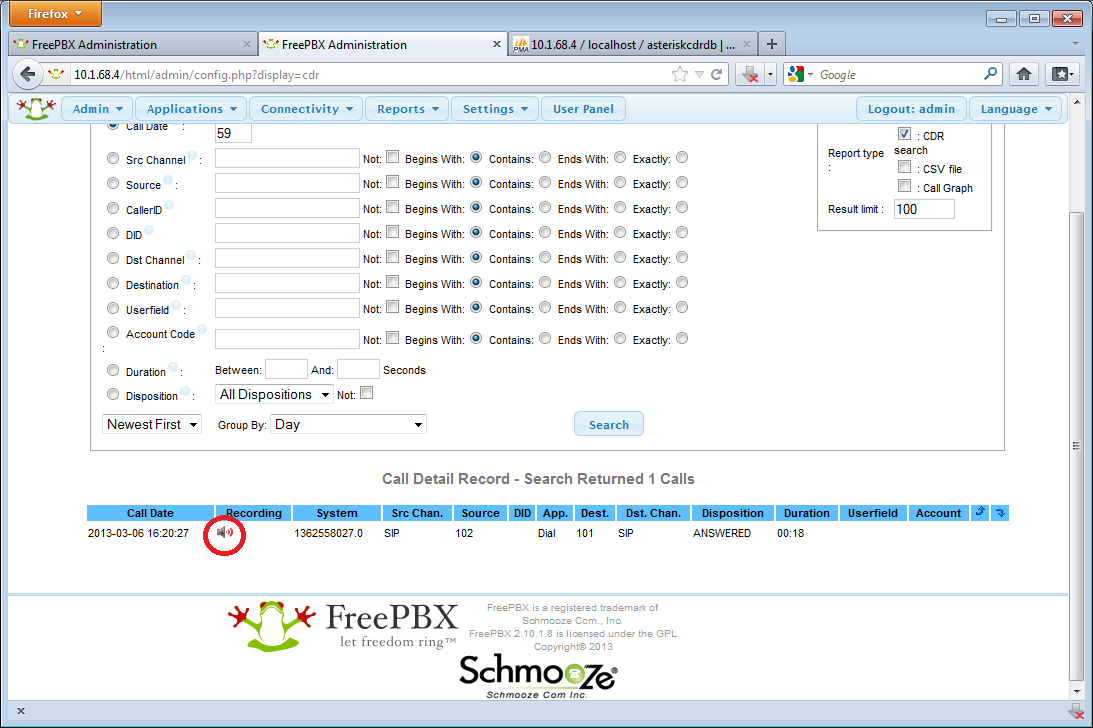Image resolution: width=1093 pixels, height=728 pixels.
Task: Click the Logout: admin button
Action: pyautogui.click(x=911, y=109)
